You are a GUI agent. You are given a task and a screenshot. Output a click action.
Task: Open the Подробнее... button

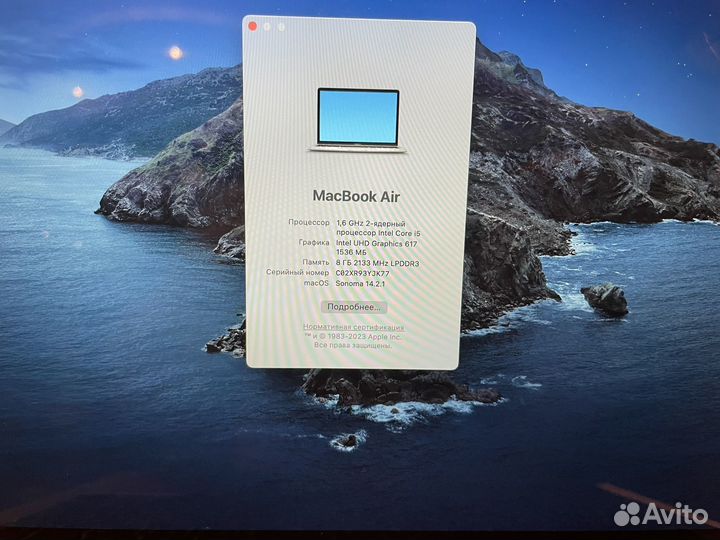tap(354, 307)
